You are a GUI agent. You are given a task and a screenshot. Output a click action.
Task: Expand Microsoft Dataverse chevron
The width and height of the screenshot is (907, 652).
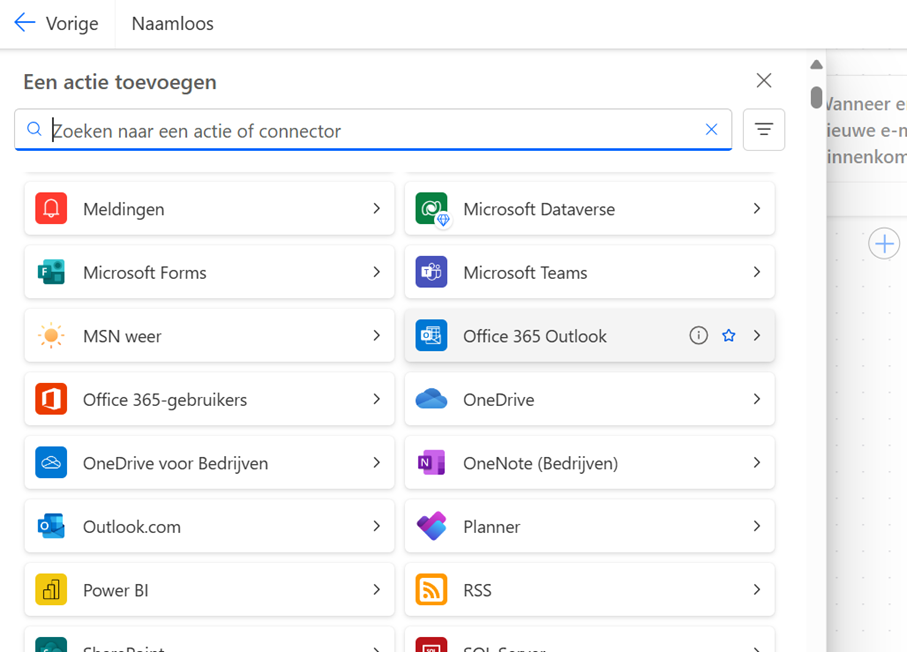(757, 208)
